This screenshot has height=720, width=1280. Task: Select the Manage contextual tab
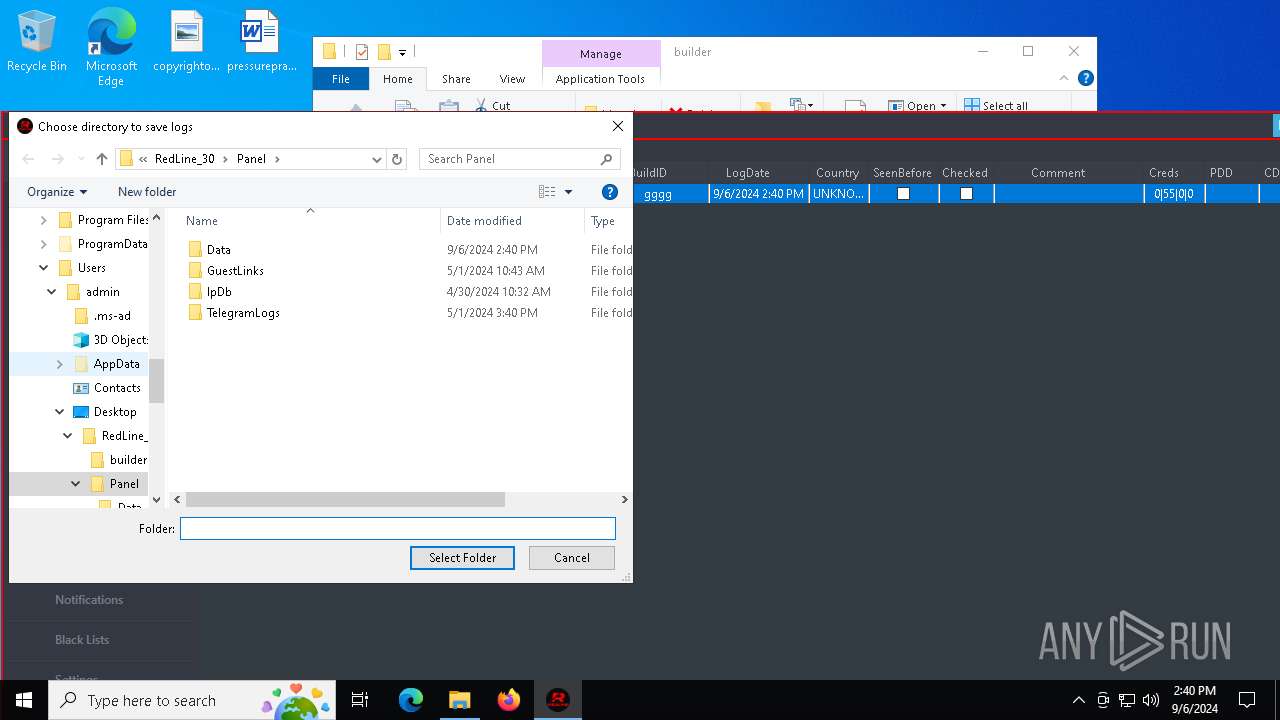(600, 54)
